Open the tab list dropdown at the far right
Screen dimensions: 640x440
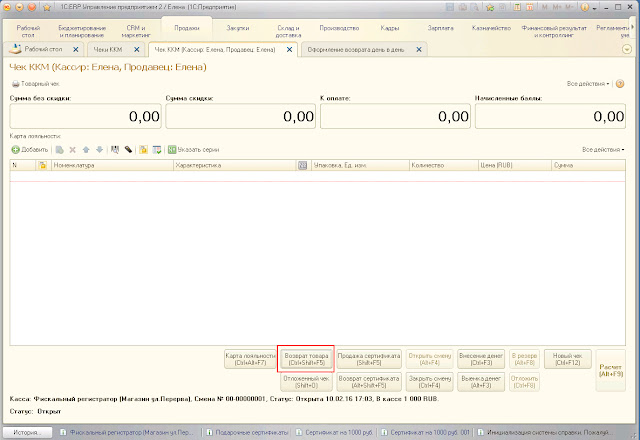(x=627, y=49)
